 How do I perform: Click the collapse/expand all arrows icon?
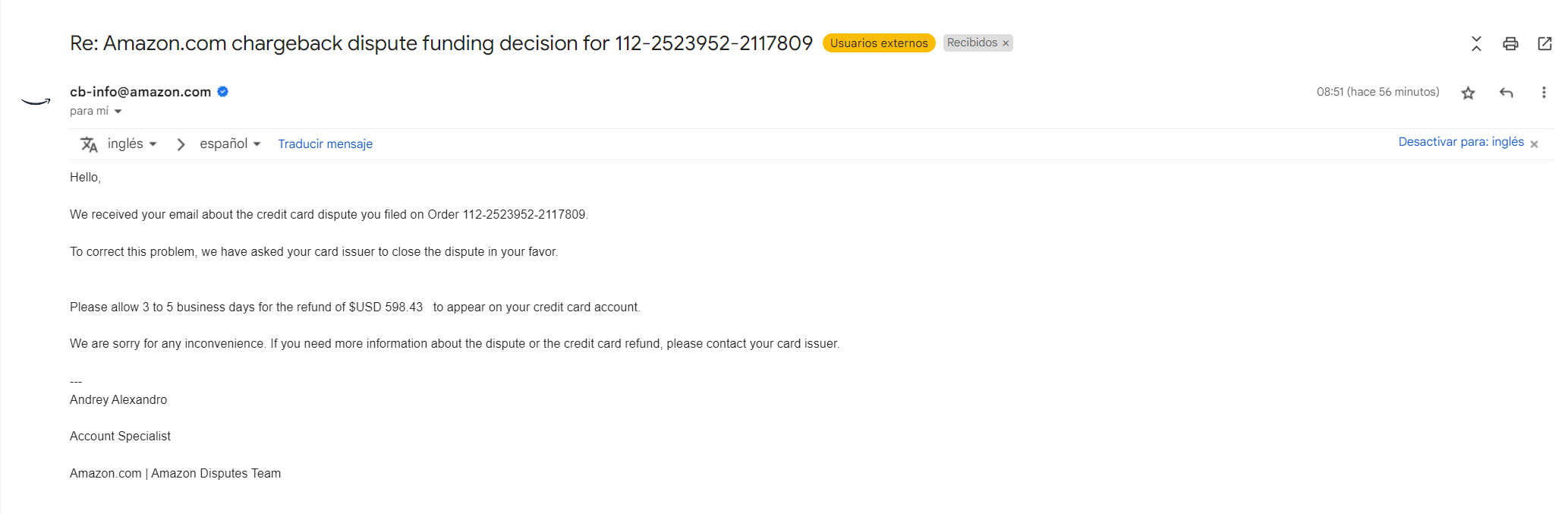(1476, 43)
